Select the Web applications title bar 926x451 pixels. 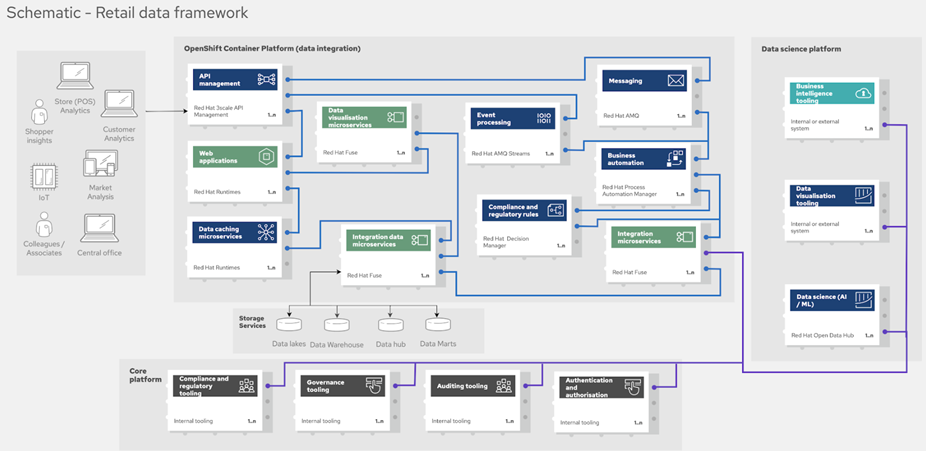tap(235, 157)
